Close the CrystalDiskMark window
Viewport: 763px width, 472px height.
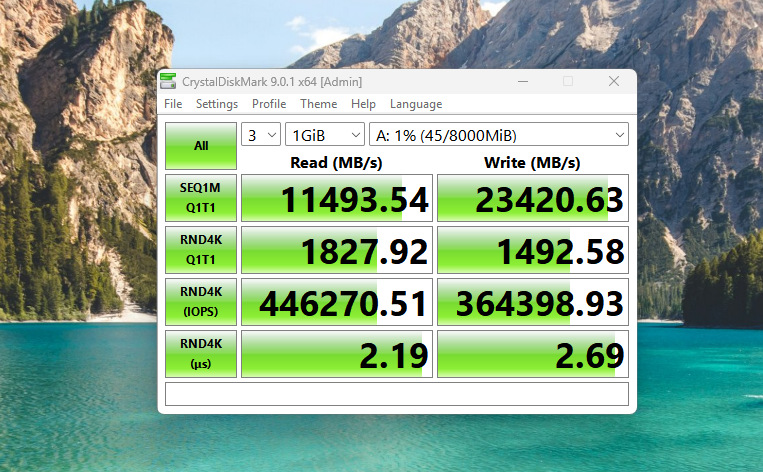tap(614, 81)
